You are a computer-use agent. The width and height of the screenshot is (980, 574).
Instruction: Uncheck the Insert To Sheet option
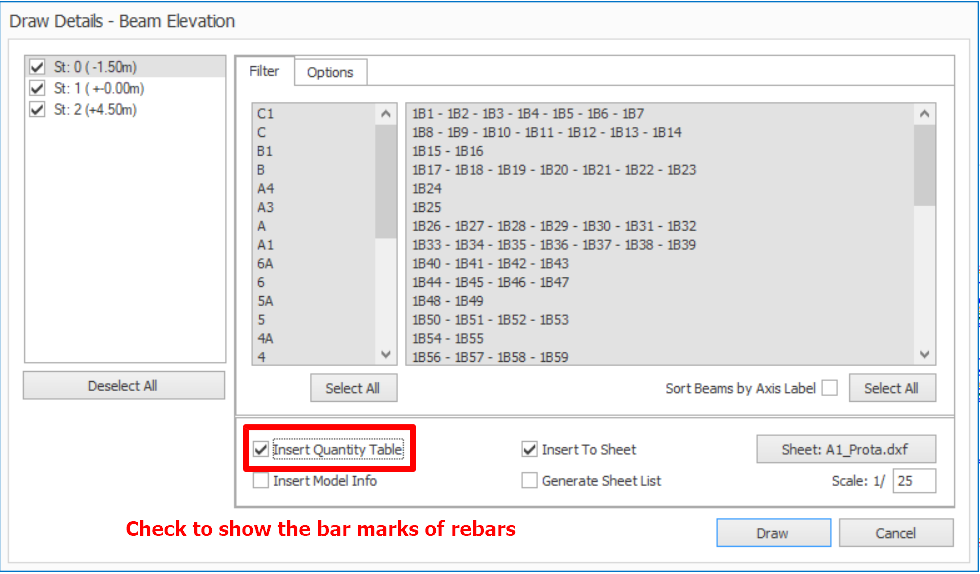[530, 450]
